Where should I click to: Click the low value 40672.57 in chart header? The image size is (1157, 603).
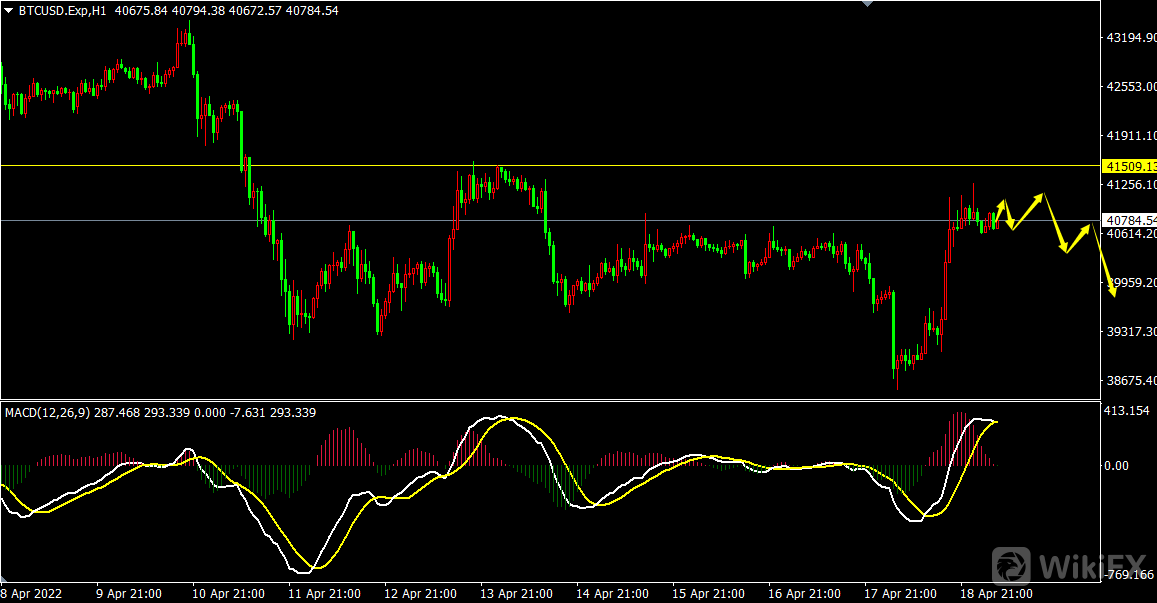[255, 11]
